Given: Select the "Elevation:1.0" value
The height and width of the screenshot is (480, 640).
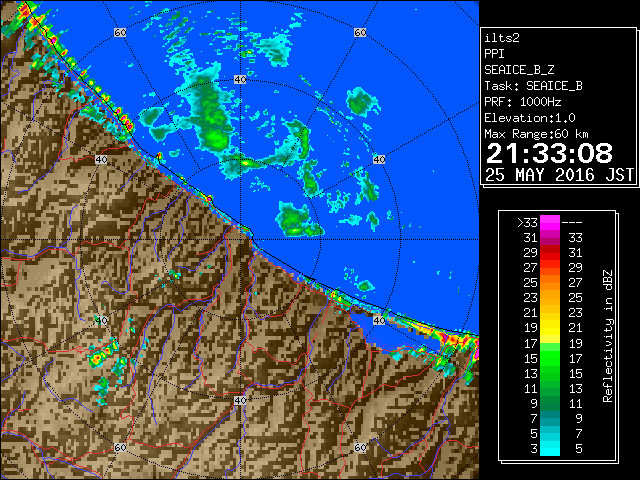Looking at the screenshot, I should pos(530,118).
